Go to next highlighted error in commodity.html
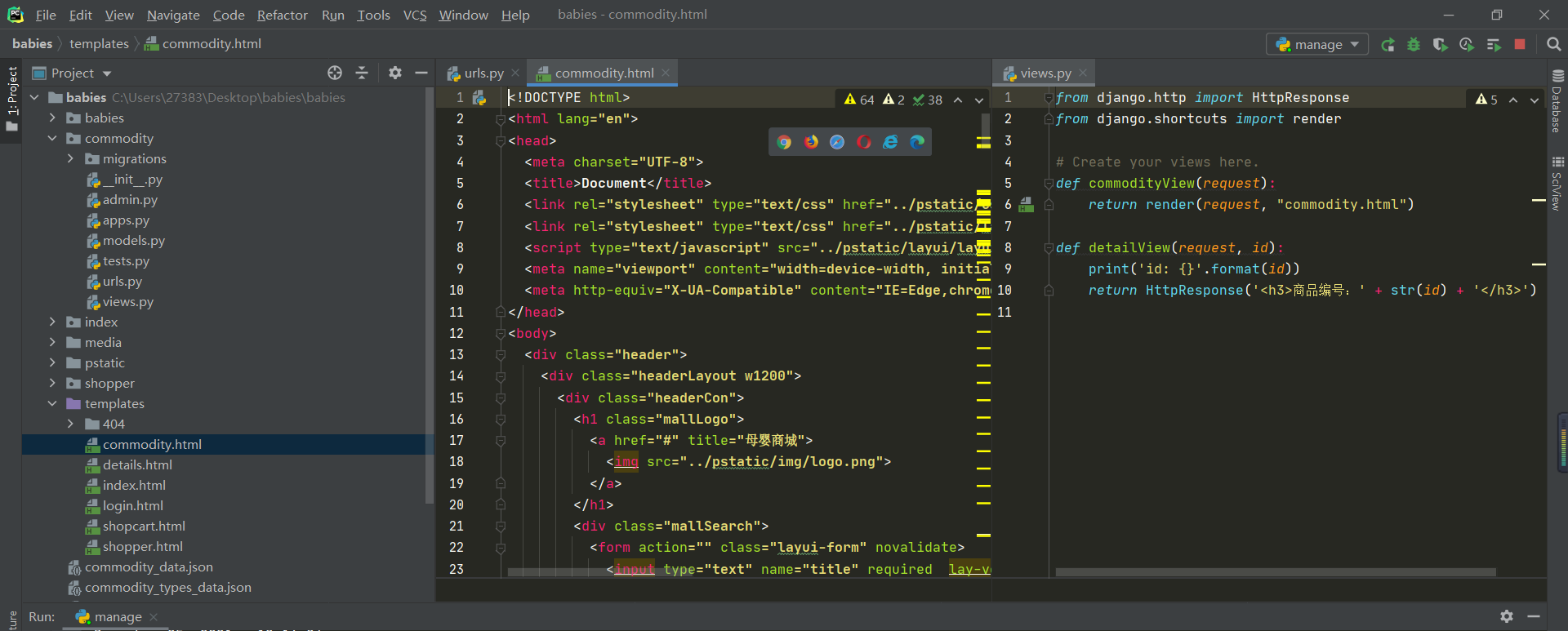This screenshot has width=1568, height=631. point(979,100)
